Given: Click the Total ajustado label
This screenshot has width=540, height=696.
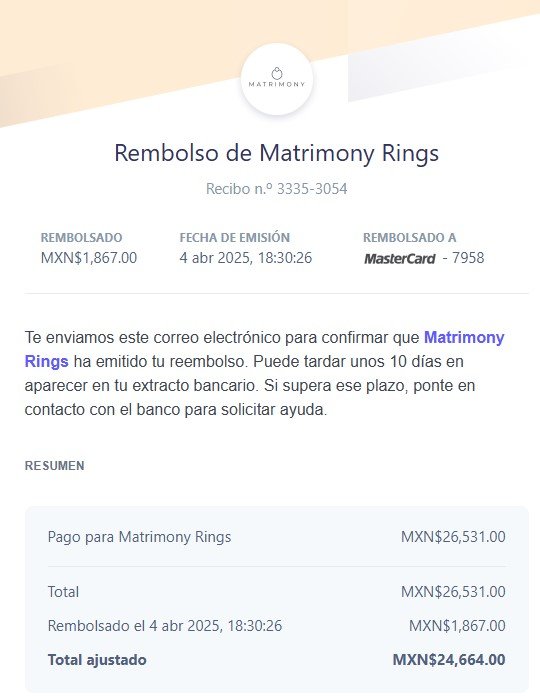Looking at the screenshot, I should click(97, 660).
